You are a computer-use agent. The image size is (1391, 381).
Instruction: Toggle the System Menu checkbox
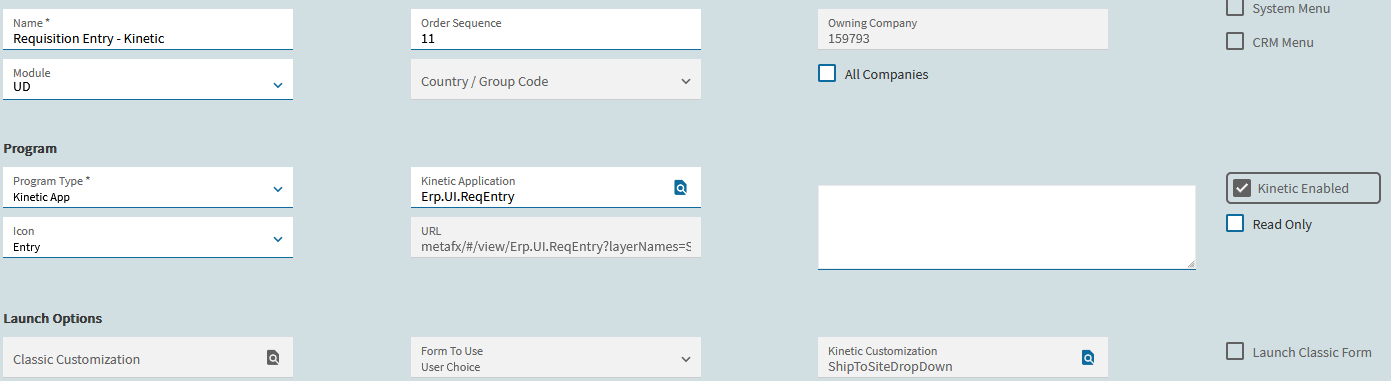(x=1235, y=8)
